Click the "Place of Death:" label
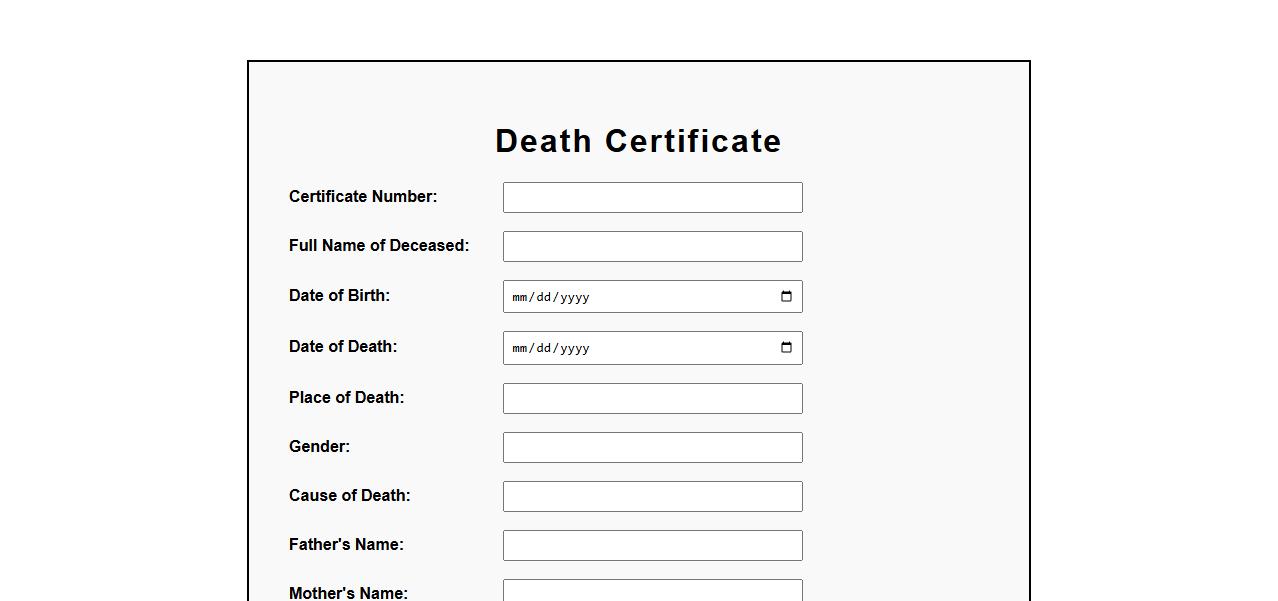 346,397
